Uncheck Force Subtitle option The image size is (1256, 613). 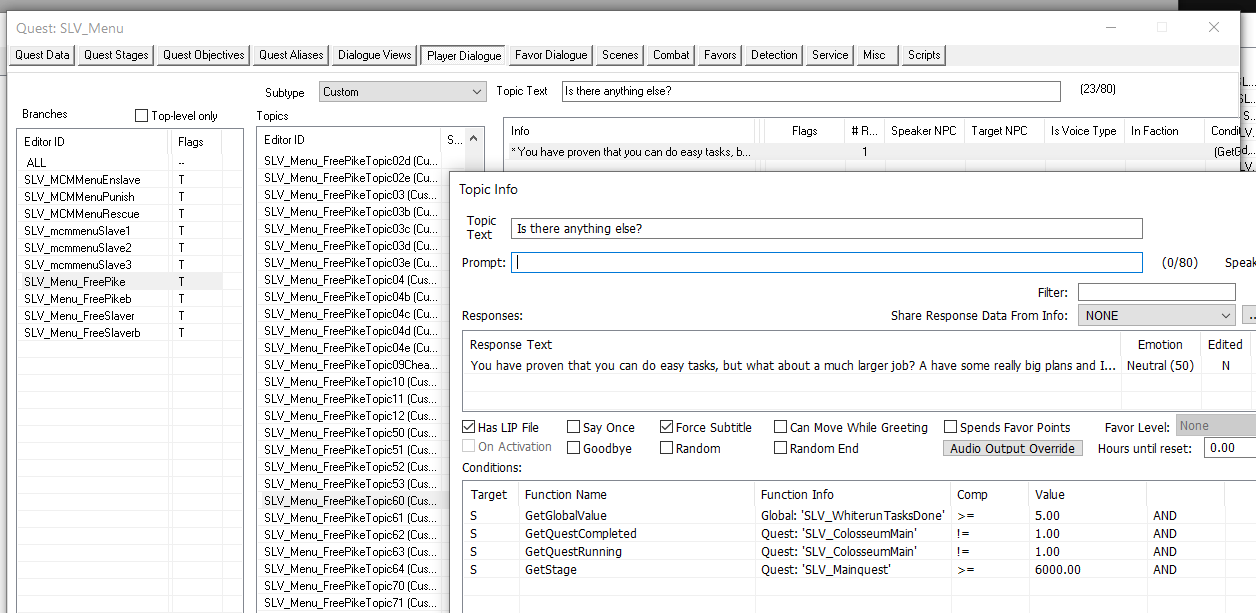[667, 427]
